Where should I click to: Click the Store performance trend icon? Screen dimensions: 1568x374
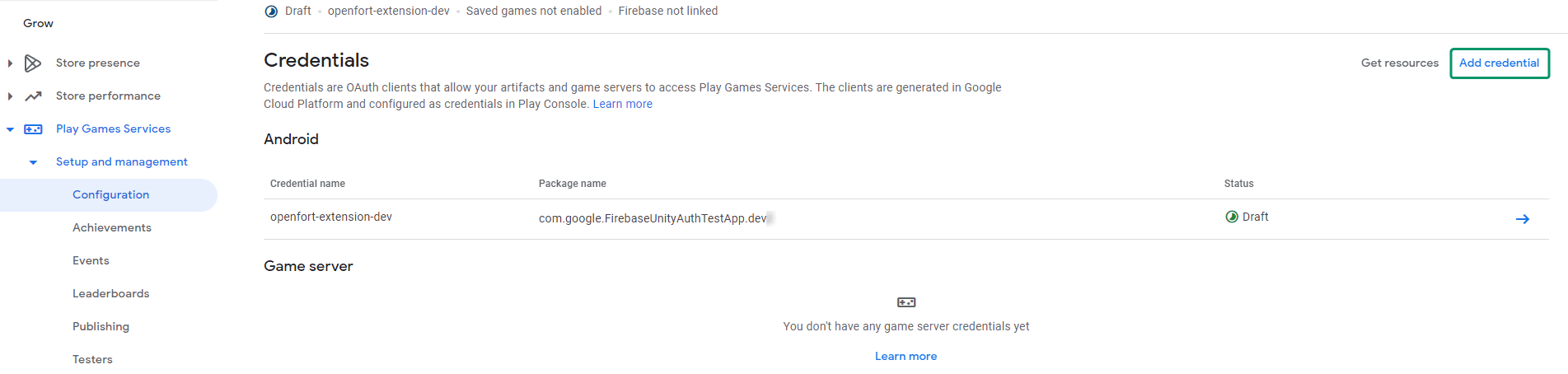pyautogui.click(x=33, y=96)
